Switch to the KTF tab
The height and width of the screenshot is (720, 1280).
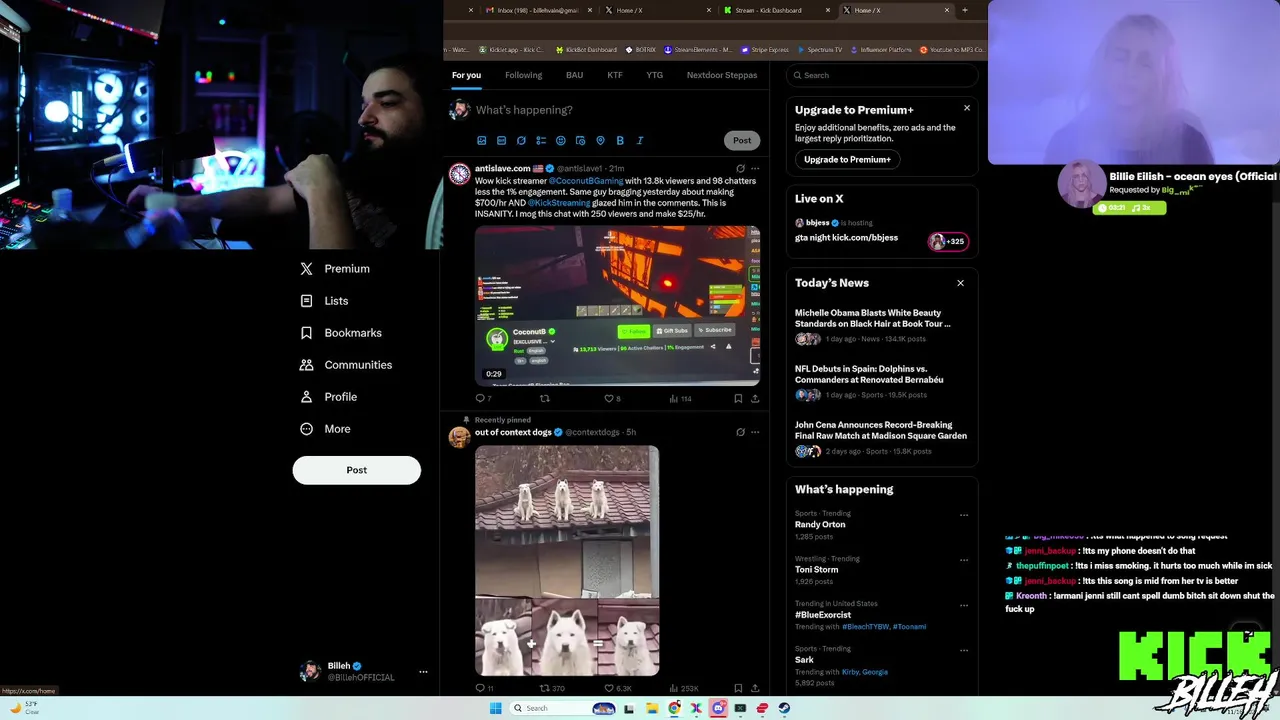(x=615, y=75)
